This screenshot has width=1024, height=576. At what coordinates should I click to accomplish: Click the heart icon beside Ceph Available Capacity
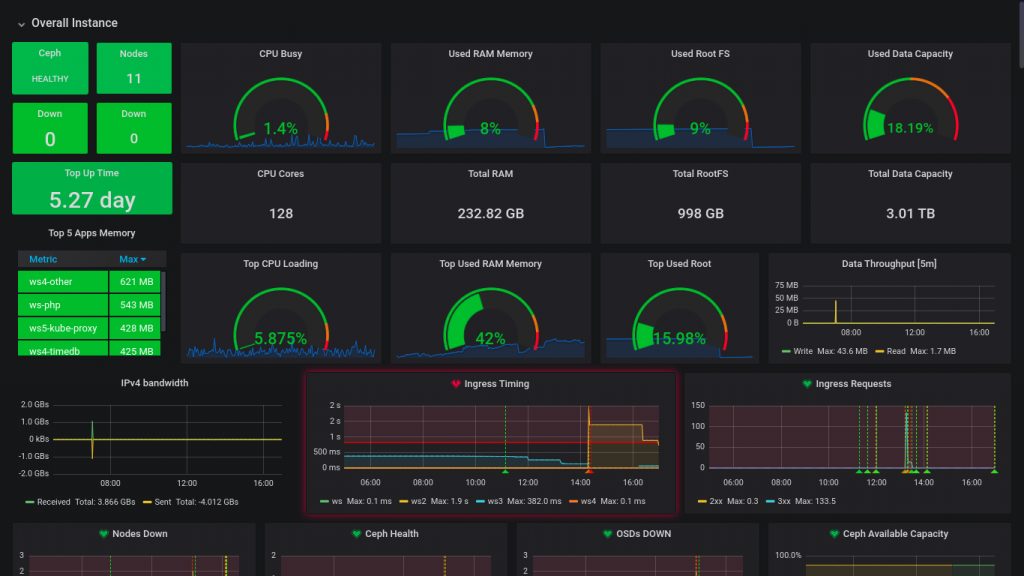click(834, 534)
